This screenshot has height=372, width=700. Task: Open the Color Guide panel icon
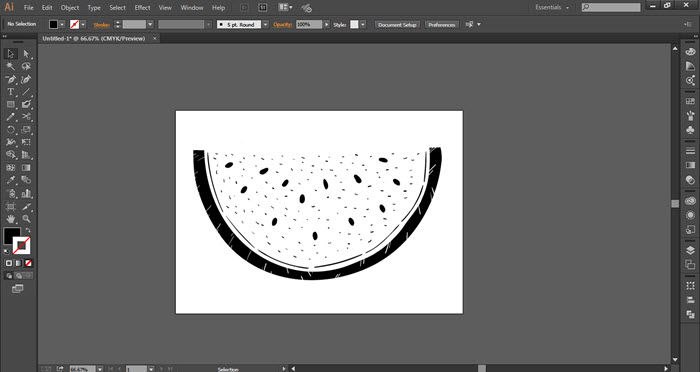(x=690, y=66)
